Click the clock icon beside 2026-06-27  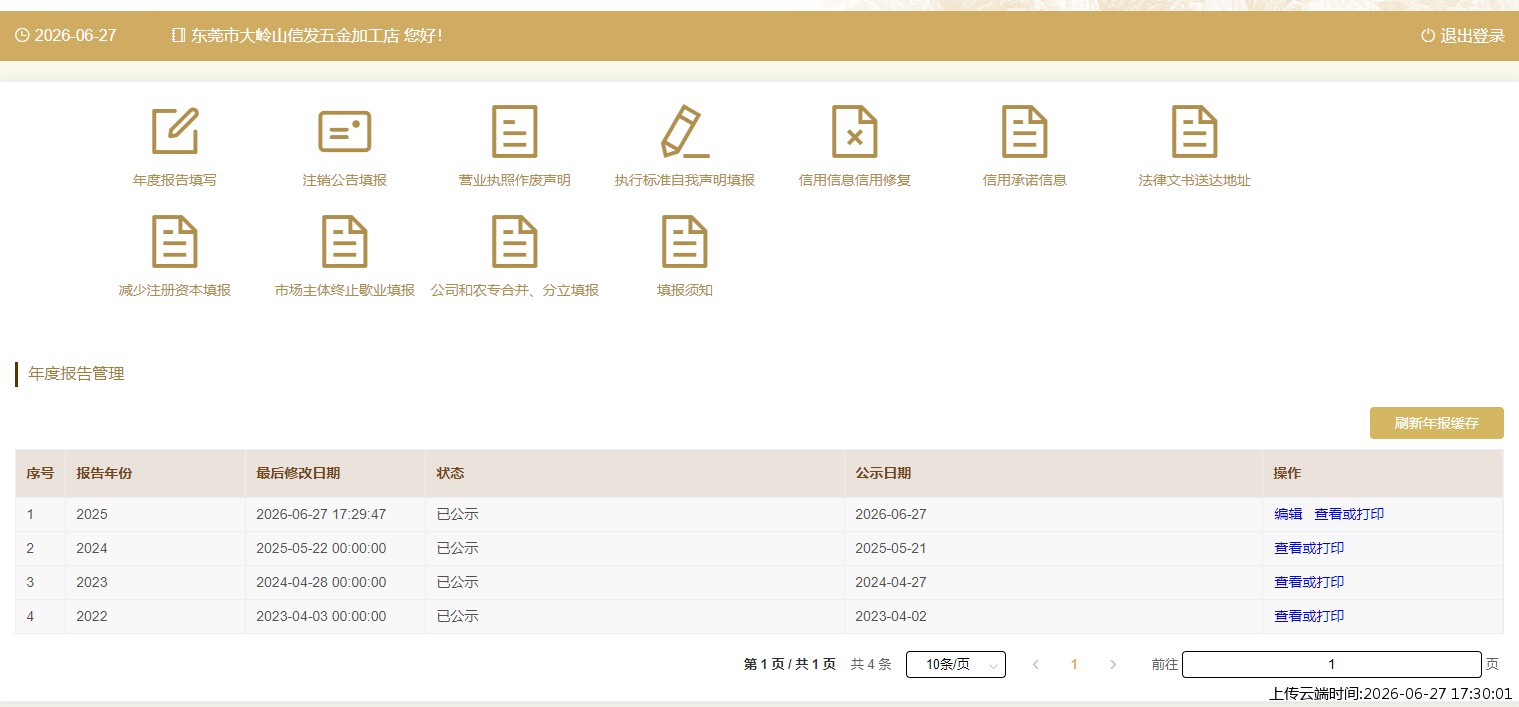[x=22, y=36]
